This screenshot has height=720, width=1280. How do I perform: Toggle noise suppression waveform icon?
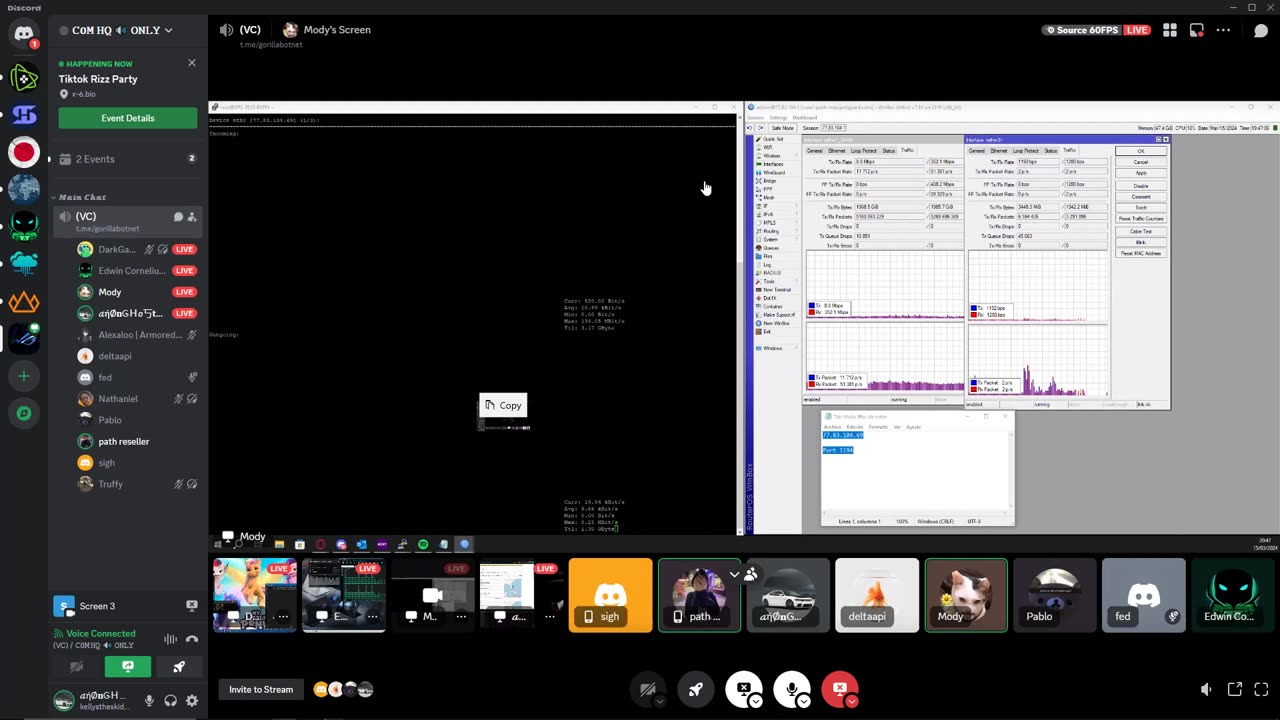click(x=171, y=639)
